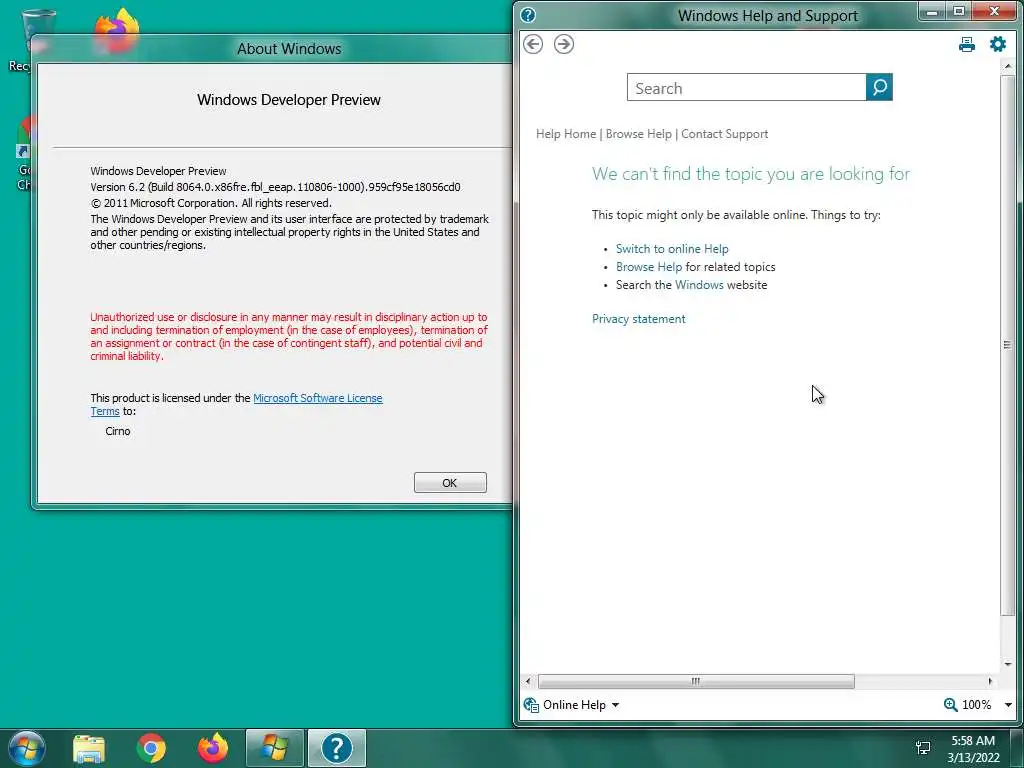Click the red unauthorized use warning text
The image size is (1024, 768).
[x=289, y=336]
